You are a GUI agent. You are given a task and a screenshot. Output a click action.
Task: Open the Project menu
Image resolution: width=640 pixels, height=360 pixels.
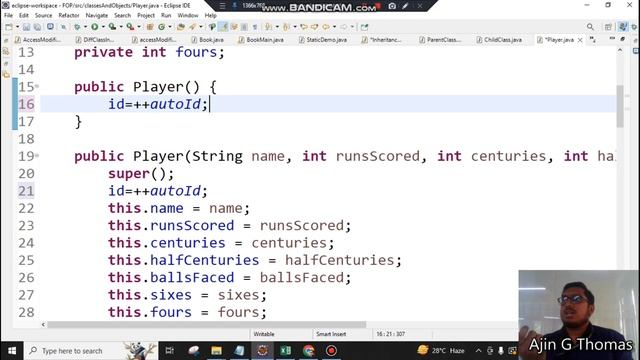[x=146, y=16]
